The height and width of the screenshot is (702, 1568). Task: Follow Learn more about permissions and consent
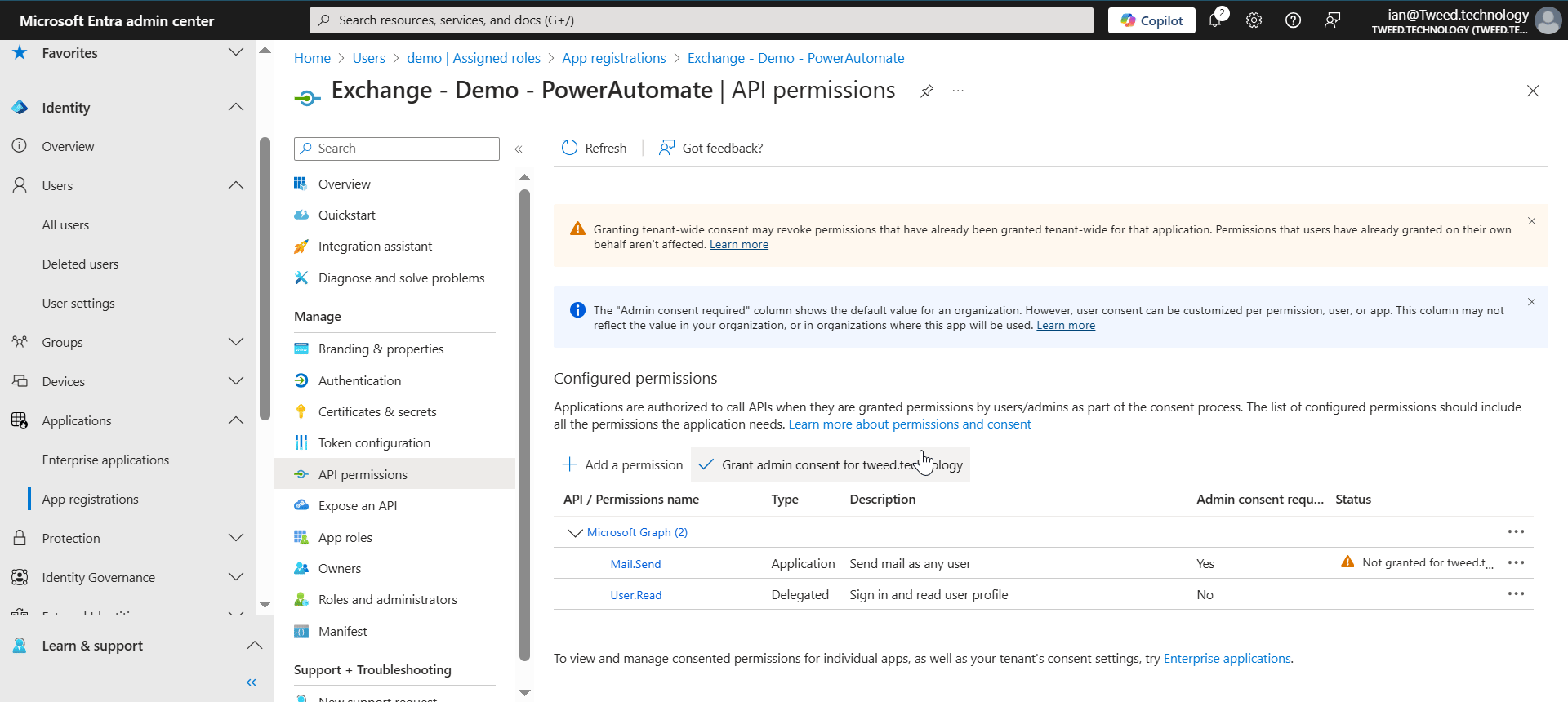(910, 424)
